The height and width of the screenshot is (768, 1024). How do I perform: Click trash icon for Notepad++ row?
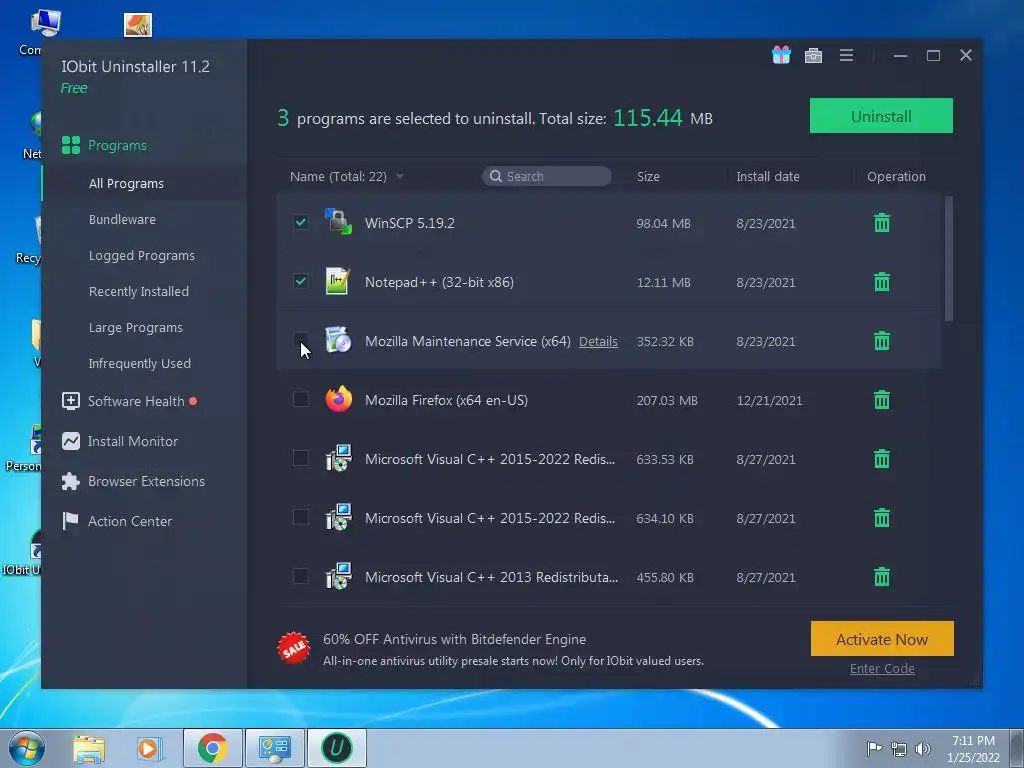click(x=882, y=282)
